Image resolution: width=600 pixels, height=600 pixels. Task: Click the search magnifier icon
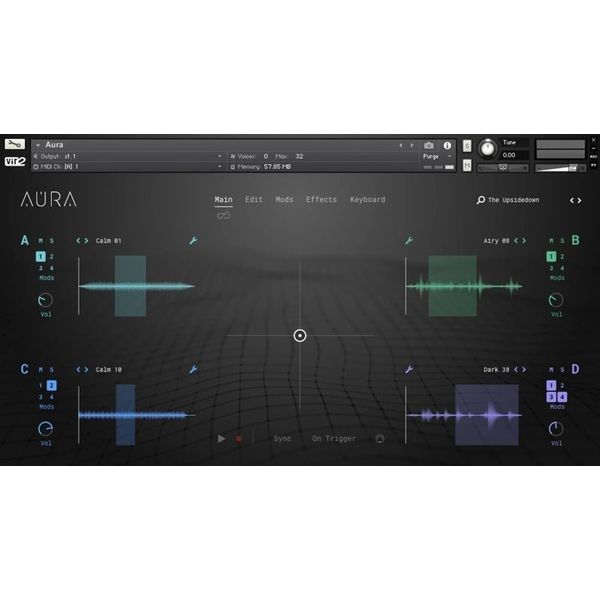[x=481, y=200]
